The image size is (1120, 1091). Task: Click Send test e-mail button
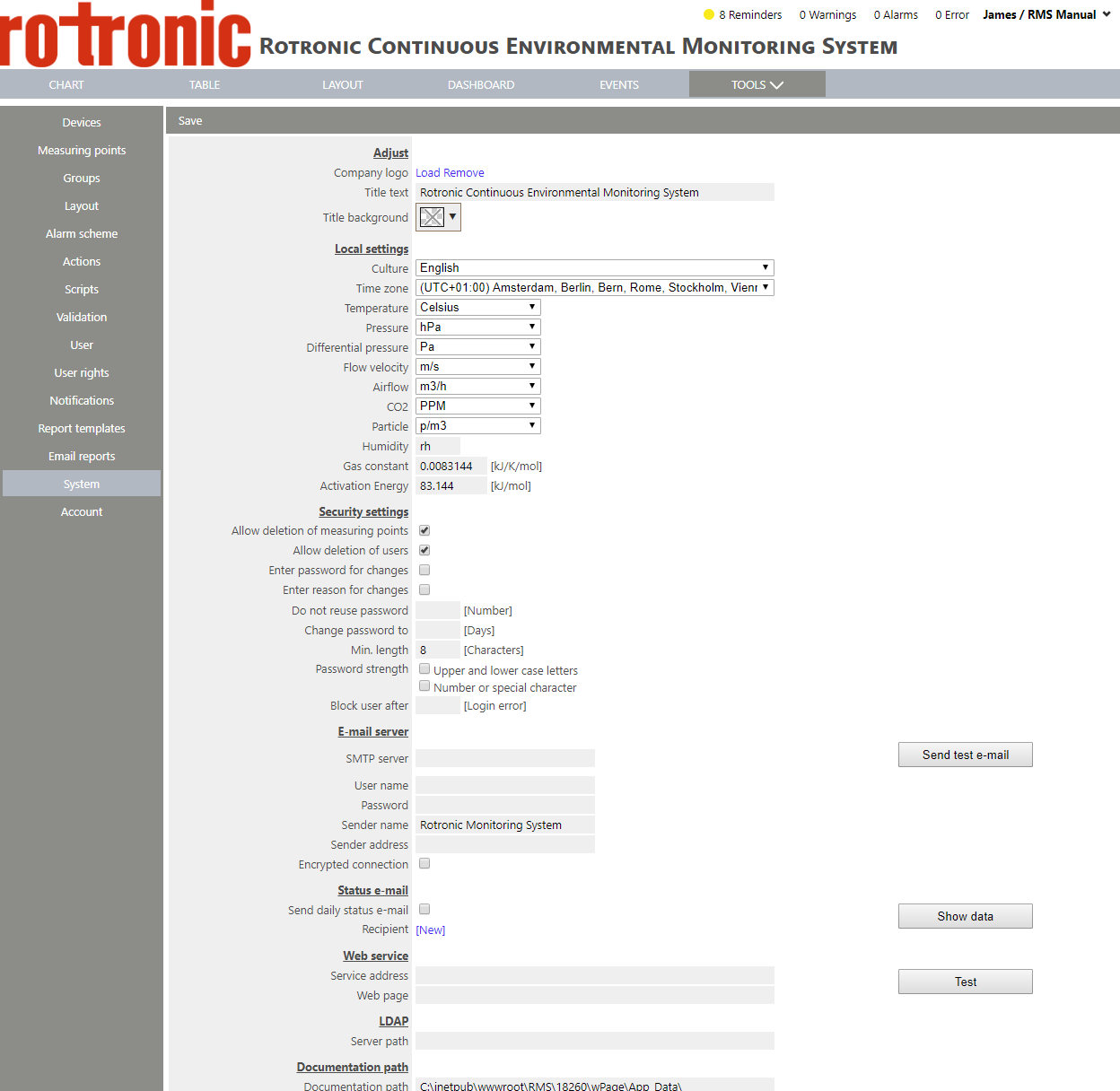coord(966,755)
